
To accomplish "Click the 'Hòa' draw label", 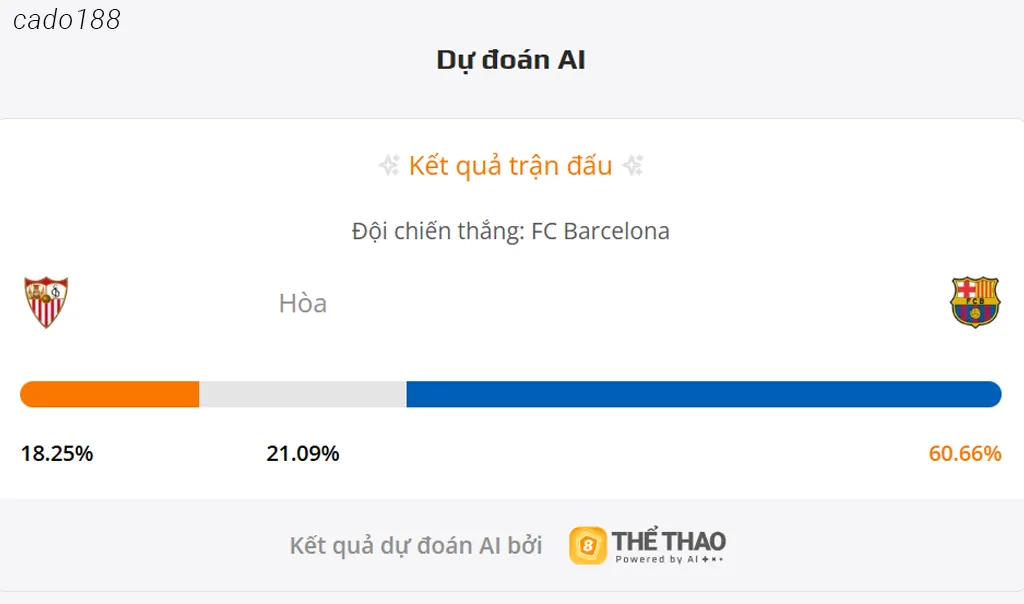I will click(303, 303).
